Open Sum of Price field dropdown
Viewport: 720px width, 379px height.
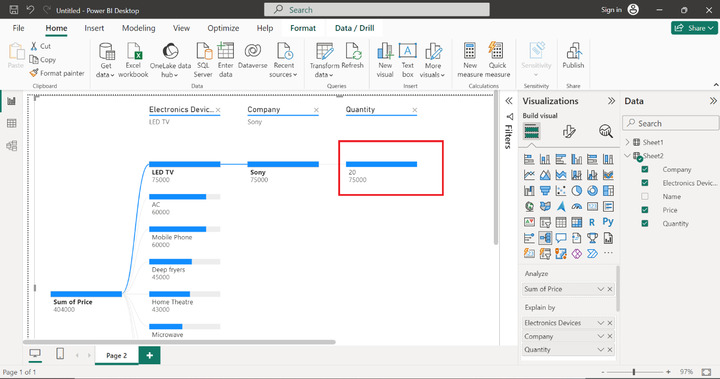[600, 289]
